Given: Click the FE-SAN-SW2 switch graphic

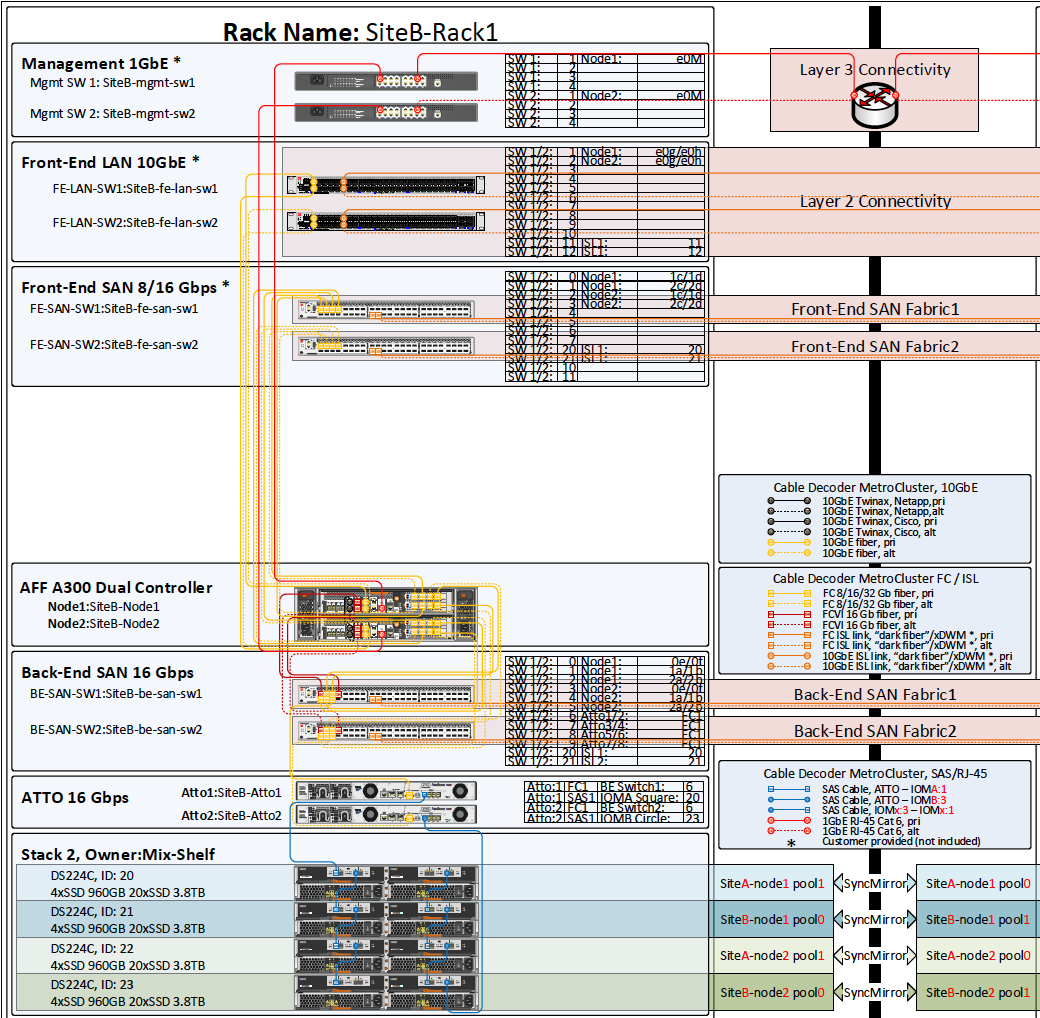Looking at the screenshot, I should point(383,346).
